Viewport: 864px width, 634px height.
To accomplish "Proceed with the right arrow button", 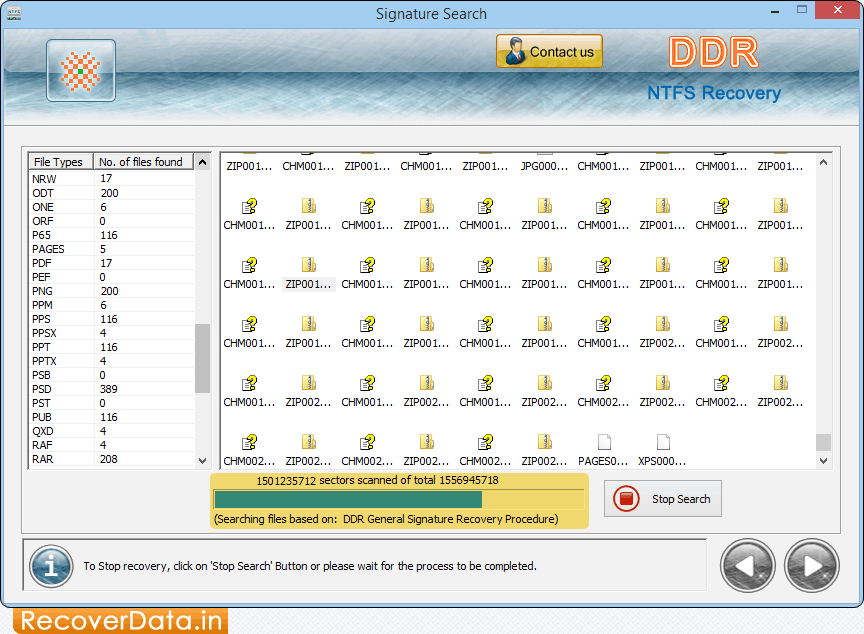I will point(812,566).
